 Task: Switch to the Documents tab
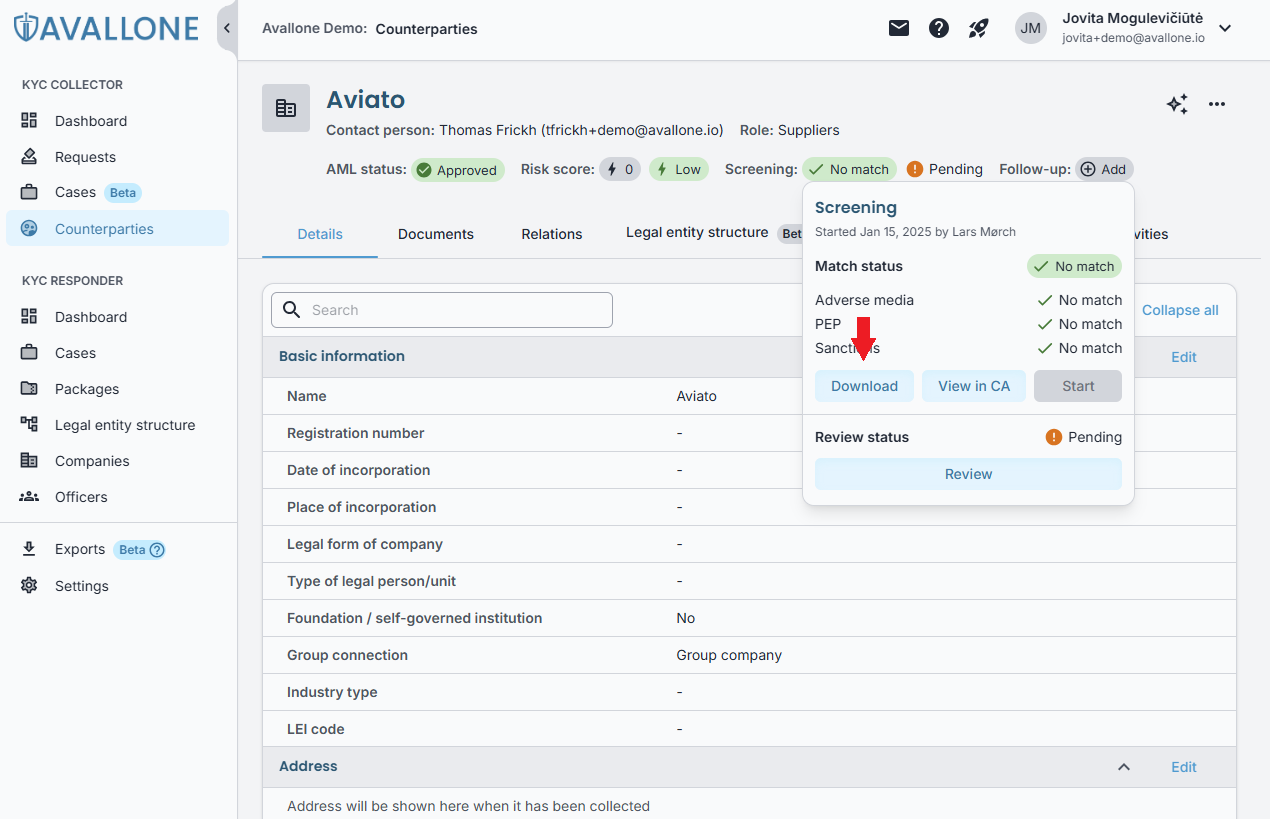[436, 234]
